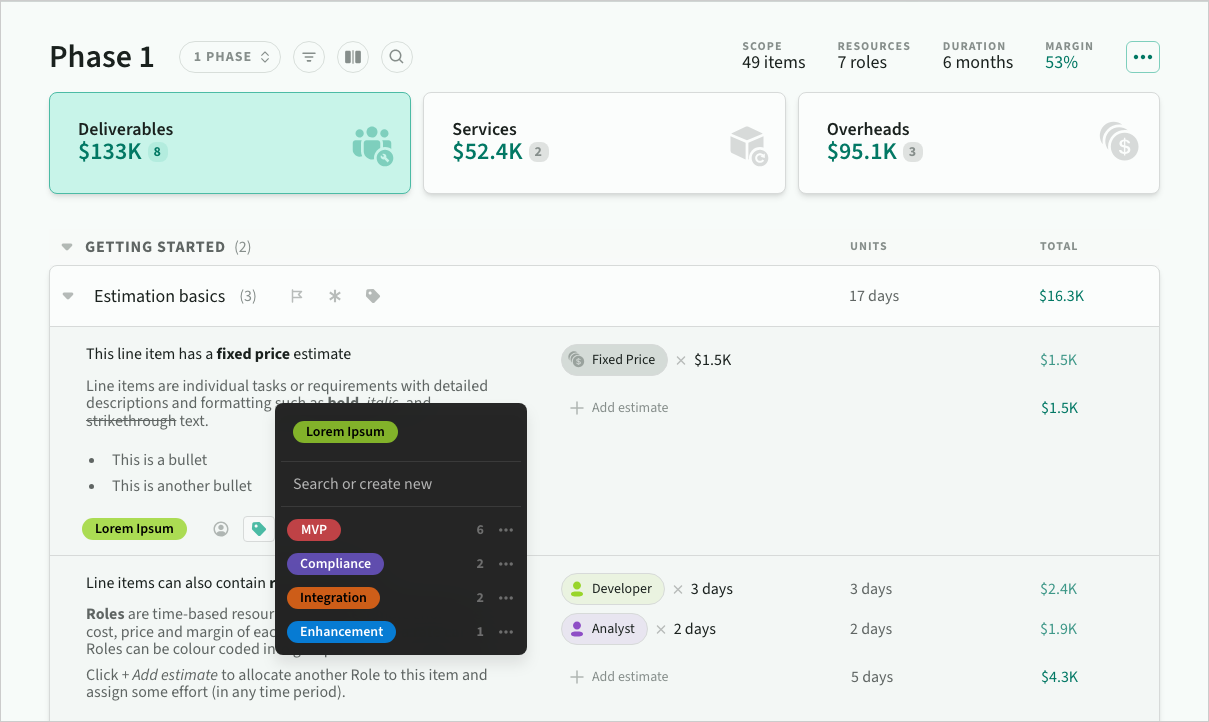Open the three-dot menu in top right
1209x722 pixels.
[x=1143, y=57]
